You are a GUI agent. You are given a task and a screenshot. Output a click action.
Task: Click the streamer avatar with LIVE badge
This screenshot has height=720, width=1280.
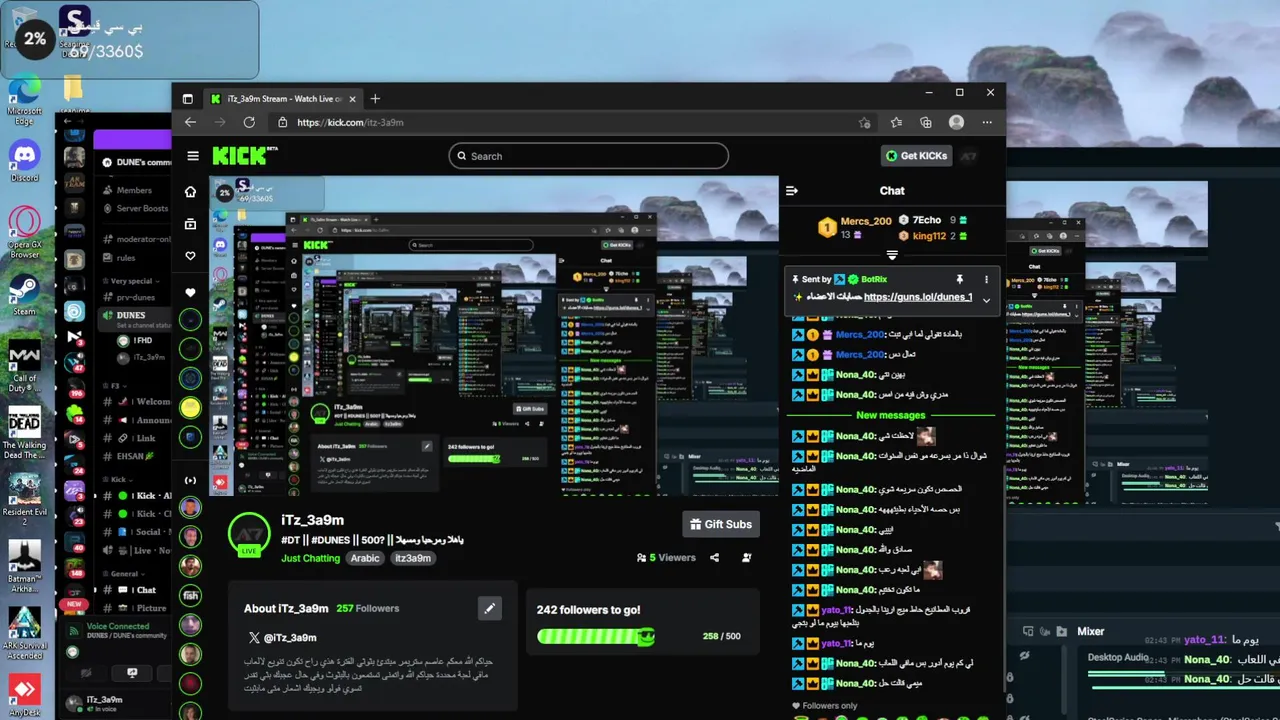tap(249, 534)
